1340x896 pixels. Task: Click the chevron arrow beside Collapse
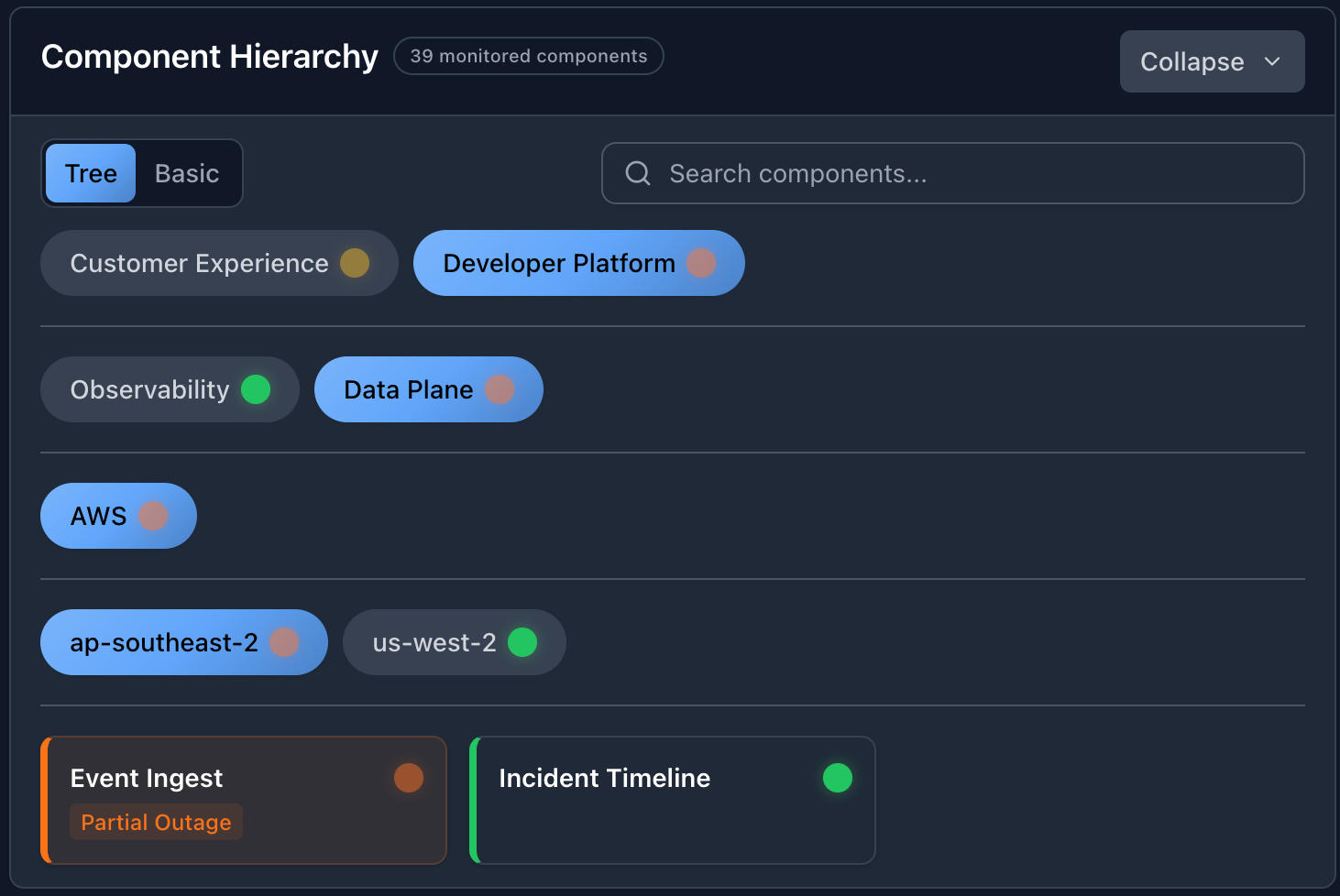[1272, 61]
